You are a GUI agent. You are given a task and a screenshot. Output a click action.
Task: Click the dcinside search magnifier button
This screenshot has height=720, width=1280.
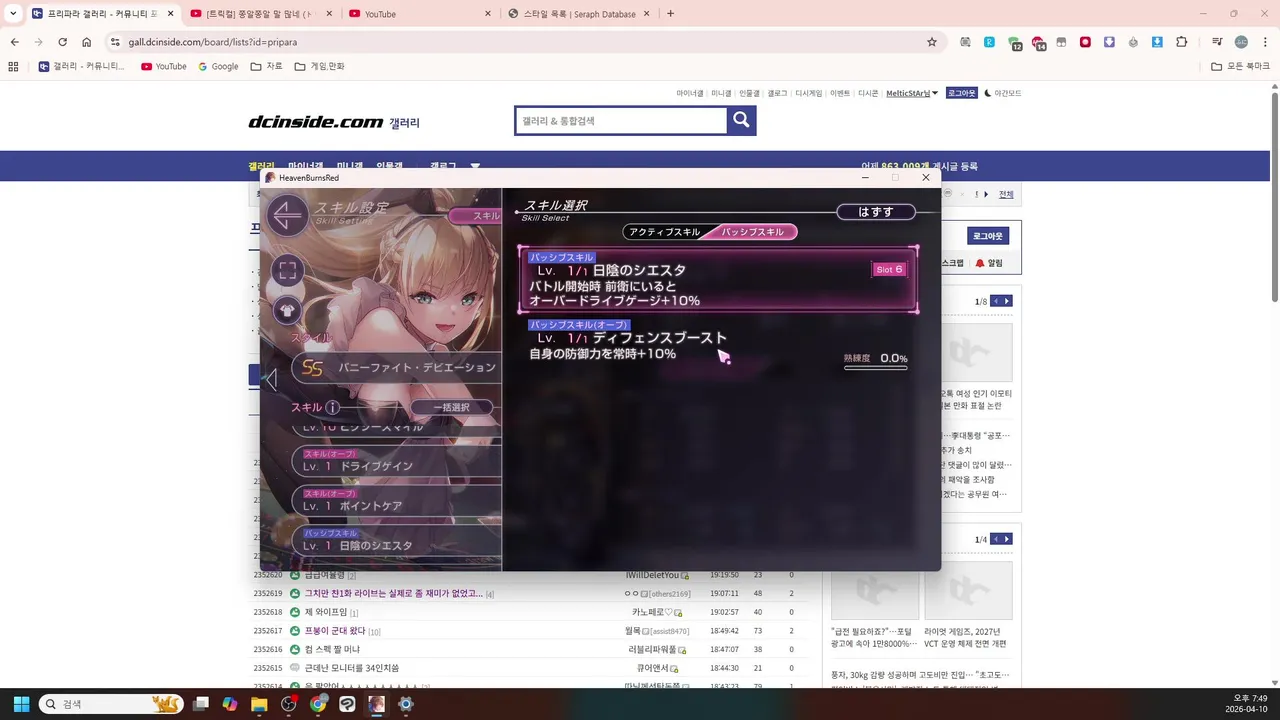(x=741, y=121)
